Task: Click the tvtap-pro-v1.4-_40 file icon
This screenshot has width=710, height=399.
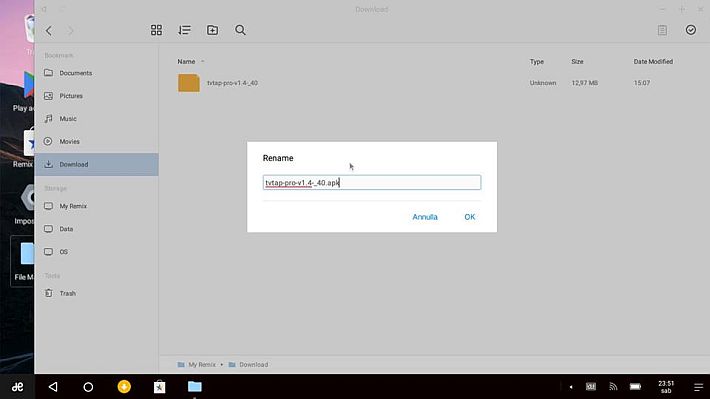Action: [x=189, y=83]
